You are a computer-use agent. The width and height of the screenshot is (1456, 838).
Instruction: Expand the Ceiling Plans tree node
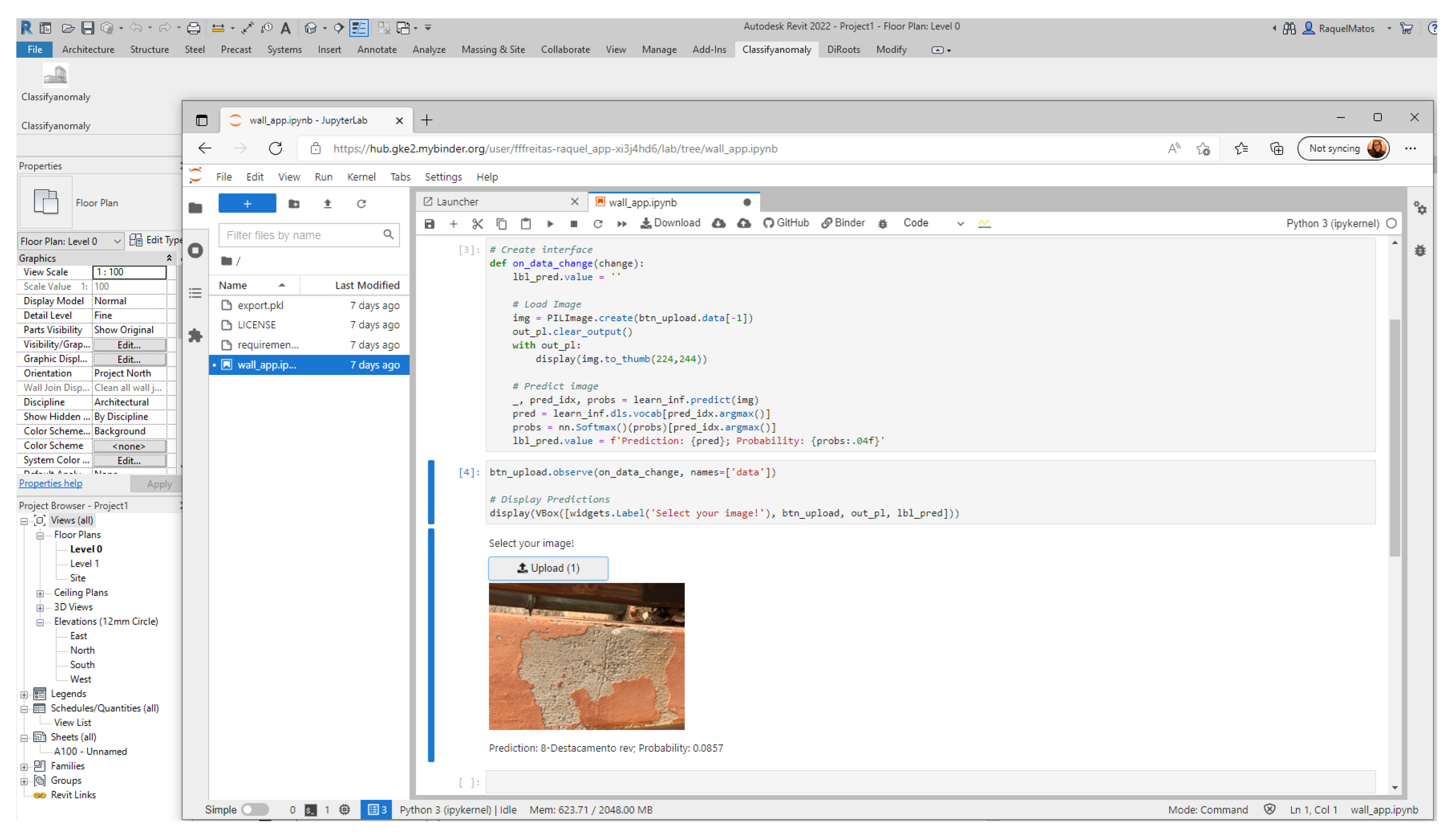[x=40, y=593]
